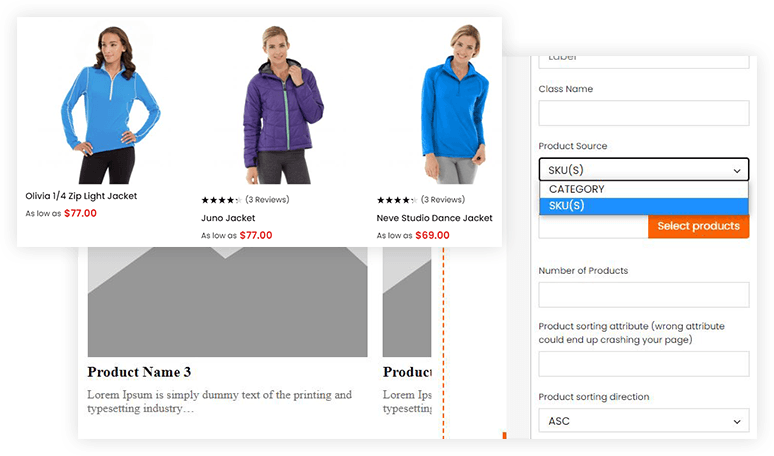Open the Product Source dropdown
Screen dimensions: 774x456
[x=644, y=170]
